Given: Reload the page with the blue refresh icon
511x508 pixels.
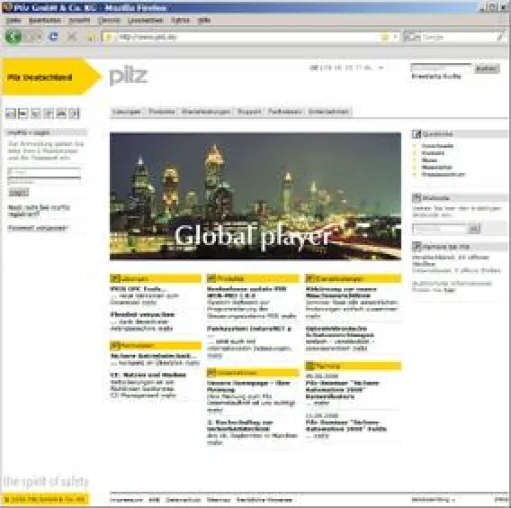Looking at the screenshot, I should [53, 37].
